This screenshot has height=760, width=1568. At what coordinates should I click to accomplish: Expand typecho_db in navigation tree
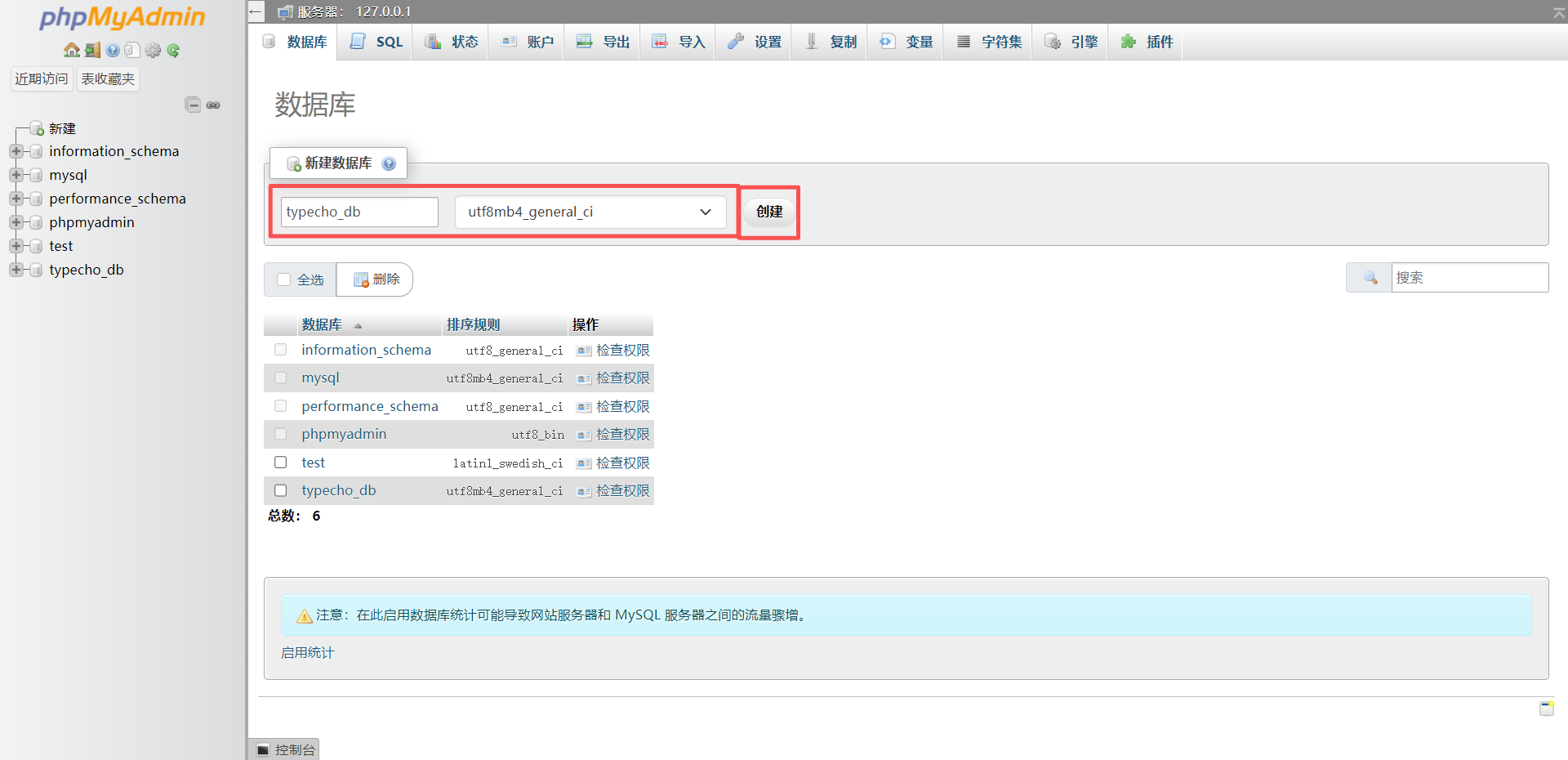click(16, 270)
